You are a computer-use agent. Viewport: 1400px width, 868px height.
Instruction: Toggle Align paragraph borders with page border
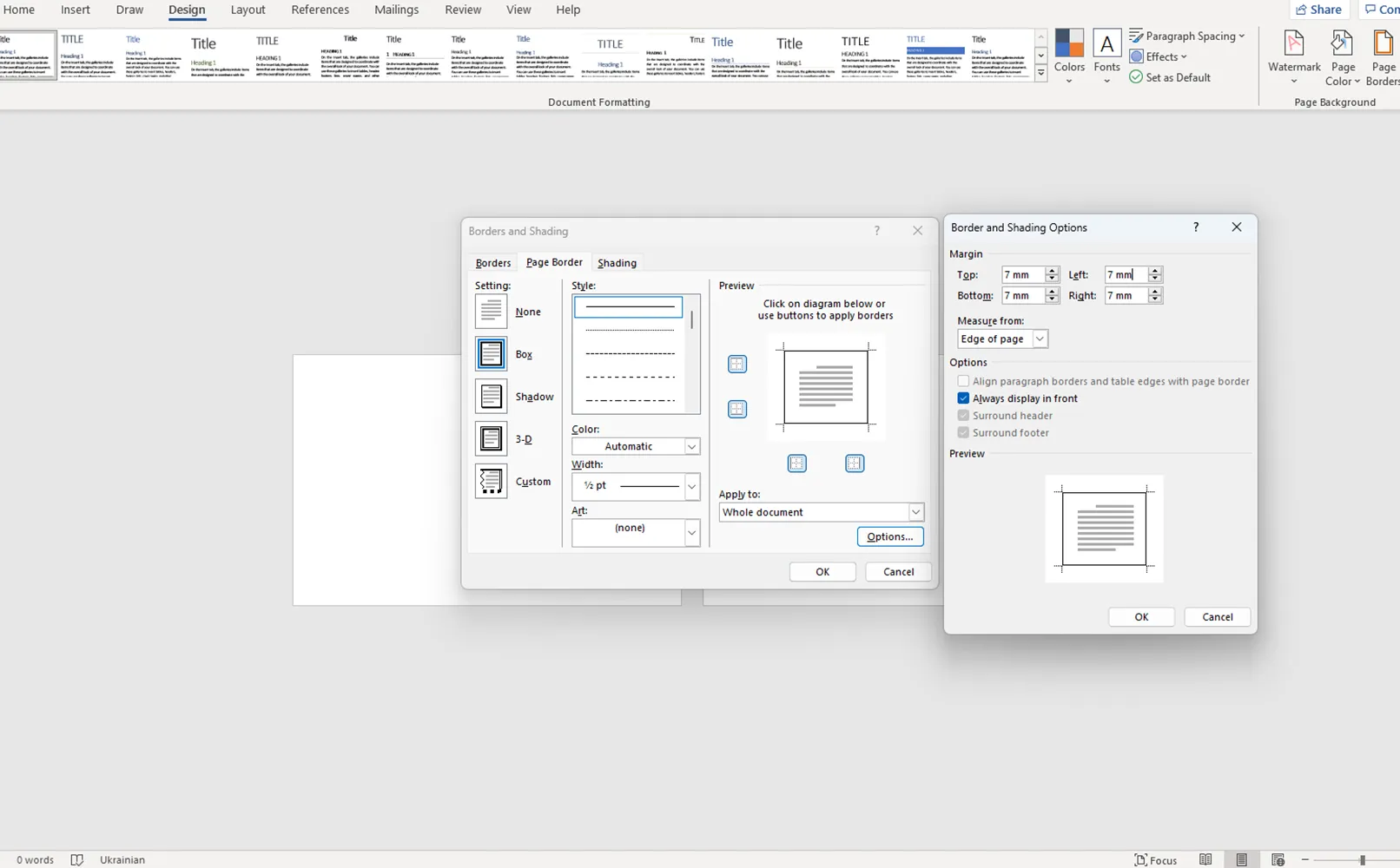[x=963, y=381]
